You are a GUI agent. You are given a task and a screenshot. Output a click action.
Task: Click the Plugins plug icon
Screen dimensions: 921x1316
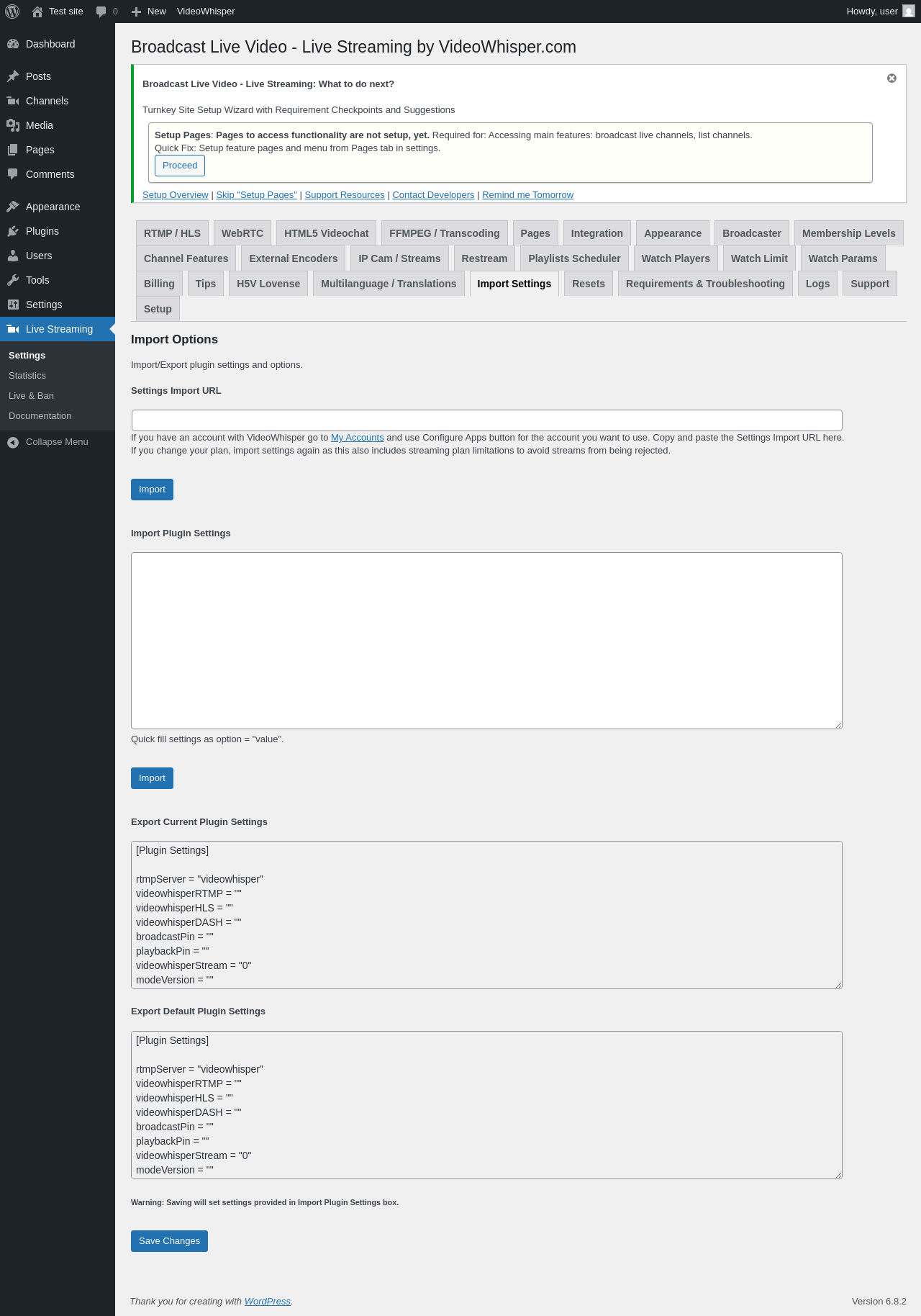[13, 231]
